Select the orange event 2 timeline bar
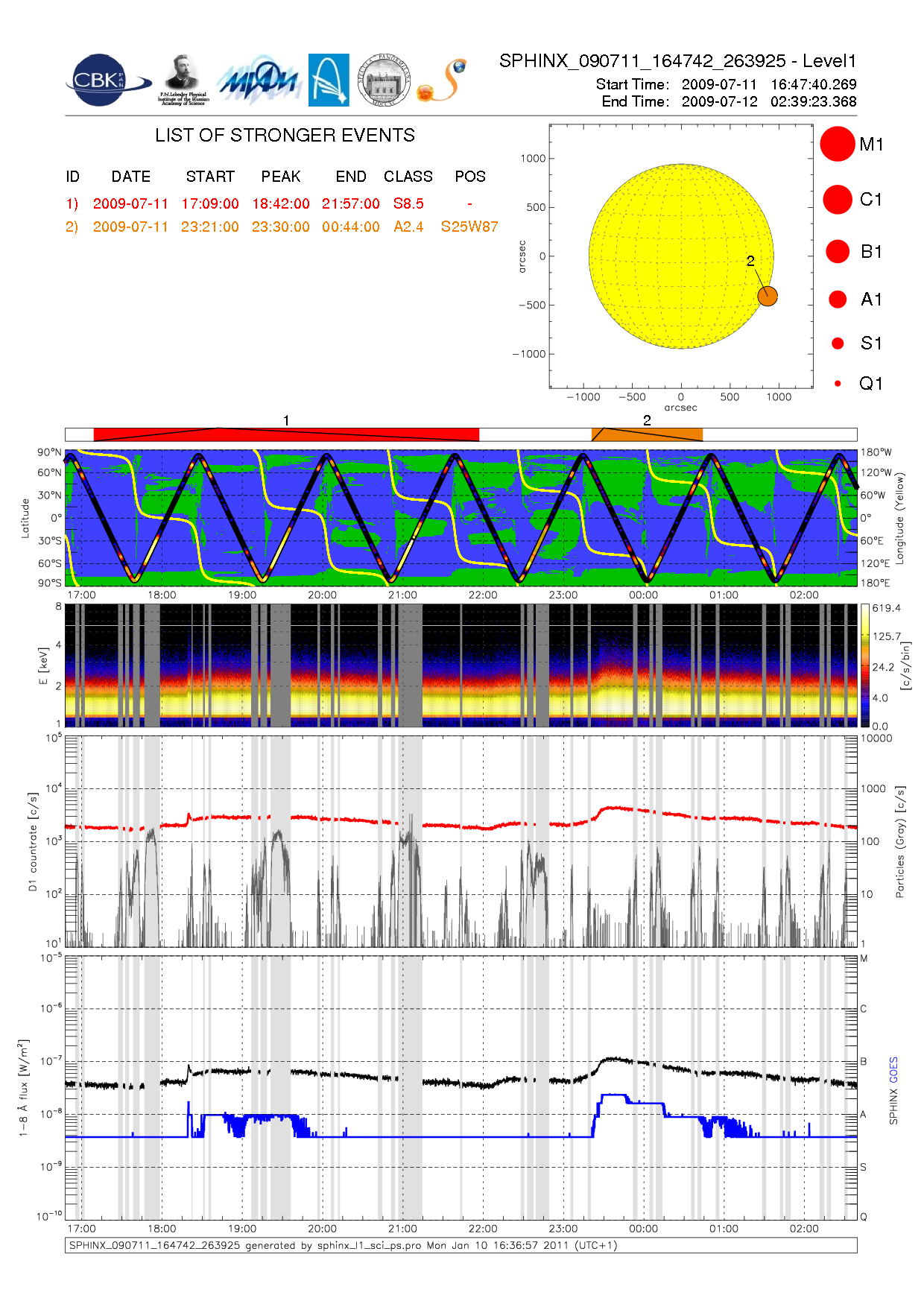This screenshot has width=924, height=1307. pyautogui.click(x=647, y=434)
